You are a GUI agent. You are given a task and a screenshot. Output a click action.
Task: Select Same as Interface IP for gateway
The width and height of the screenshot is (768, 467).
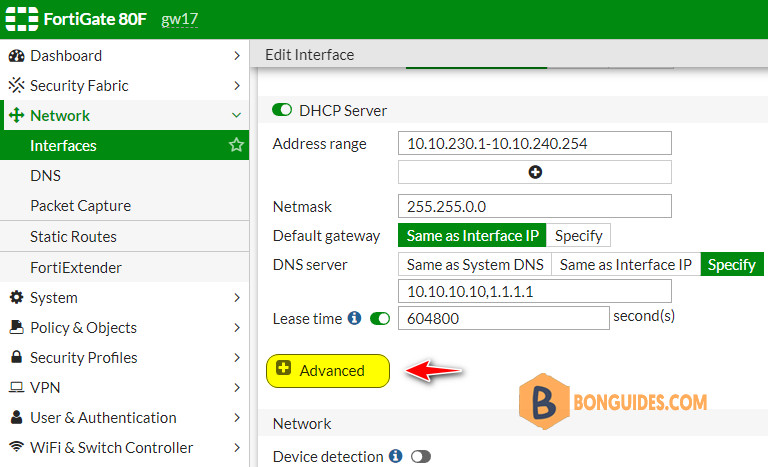pos(472,236)
